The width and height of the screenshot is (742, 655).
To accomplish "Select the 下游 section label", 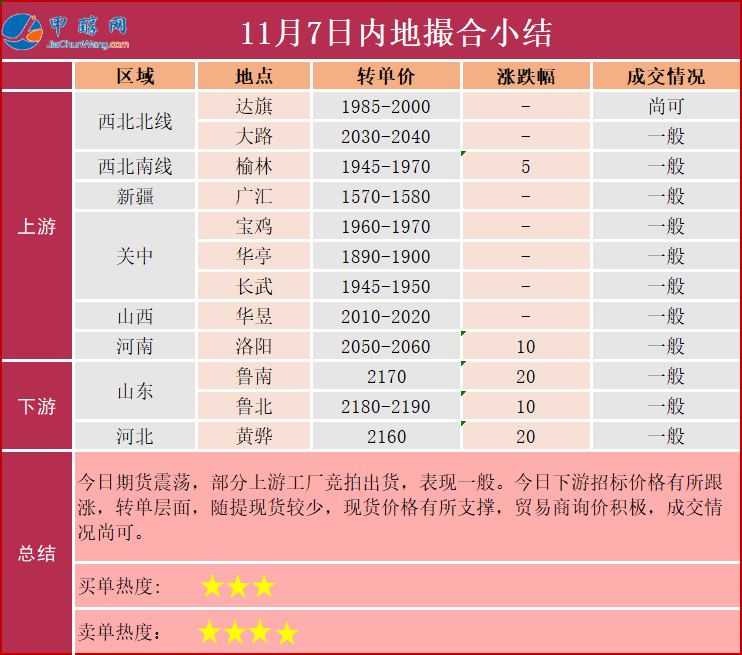I will [x=37, y=406].
